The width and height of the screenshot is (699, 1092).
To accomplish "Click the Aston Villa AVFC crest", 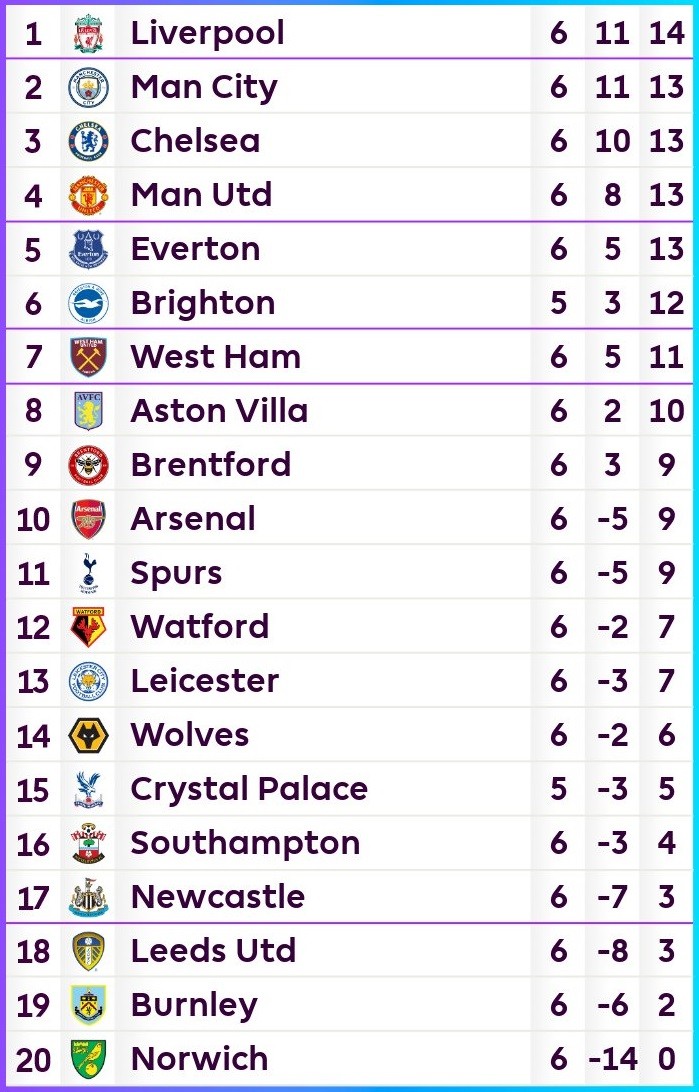I will (x=88, y=411).
